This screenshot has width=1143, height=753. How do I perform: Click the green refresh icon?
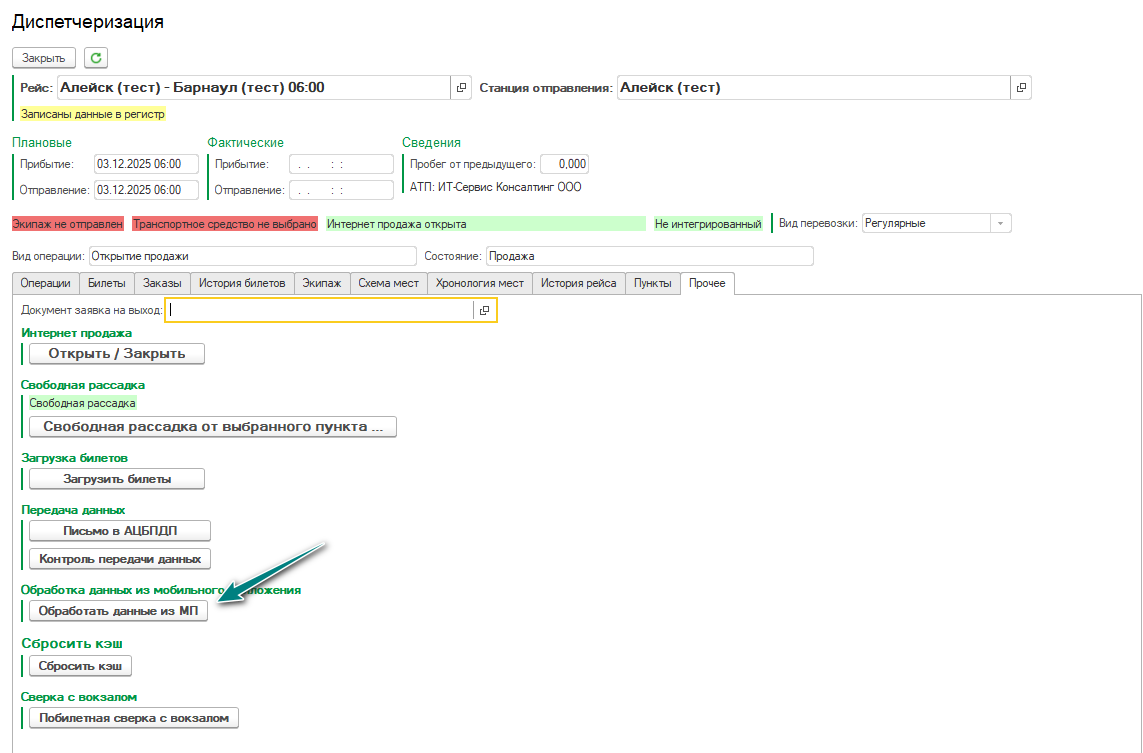coord(95,58)
